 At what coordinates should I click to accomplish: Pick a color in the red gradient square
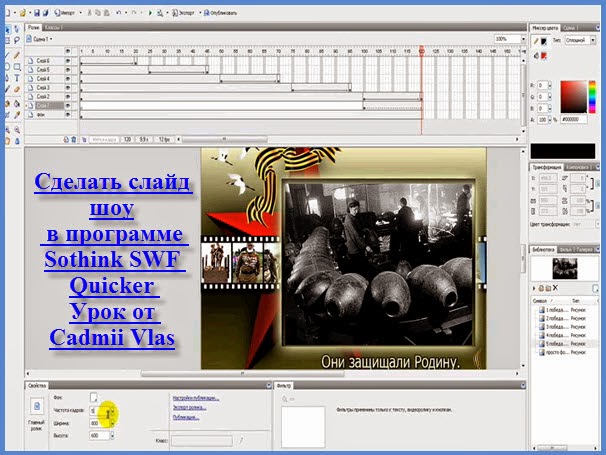pos(574,97)
